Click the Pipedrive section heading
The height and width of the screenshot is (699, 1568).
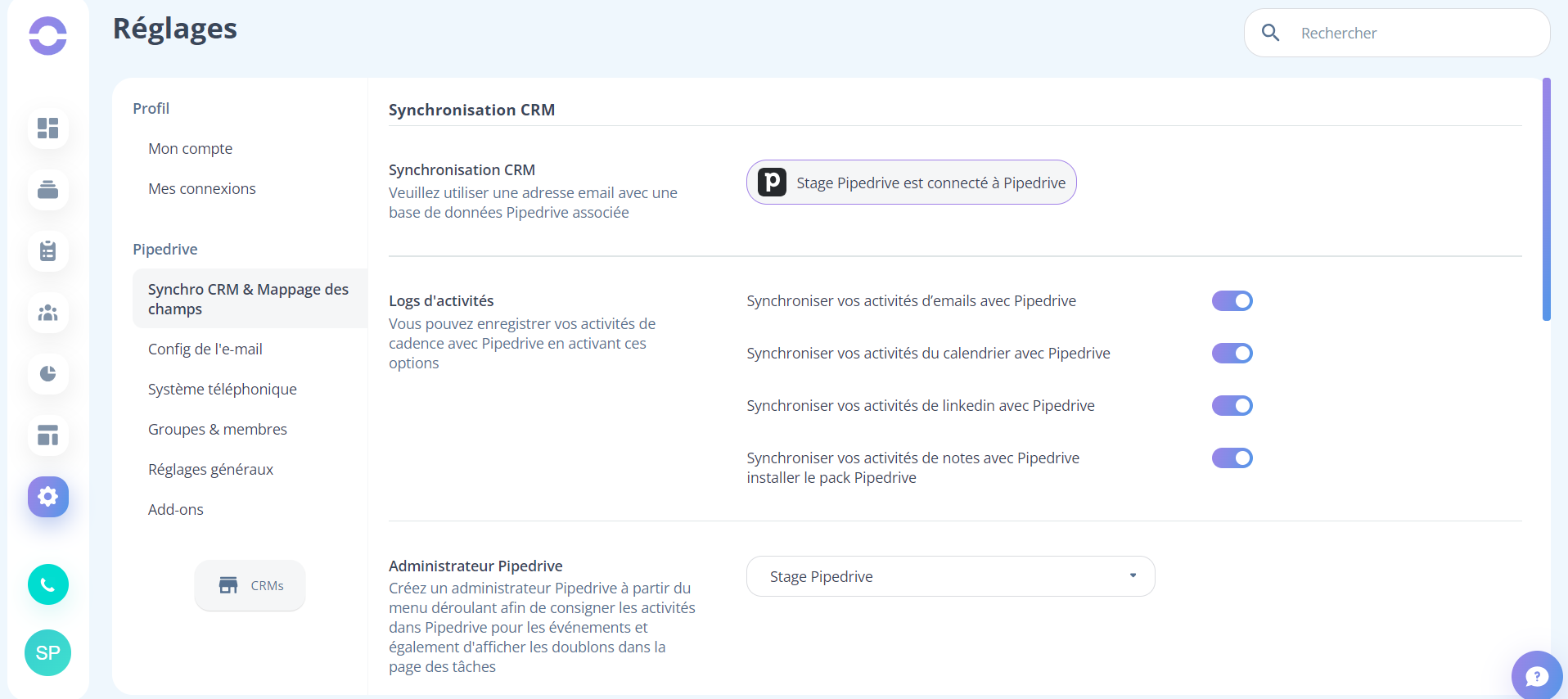coord(164,249)
